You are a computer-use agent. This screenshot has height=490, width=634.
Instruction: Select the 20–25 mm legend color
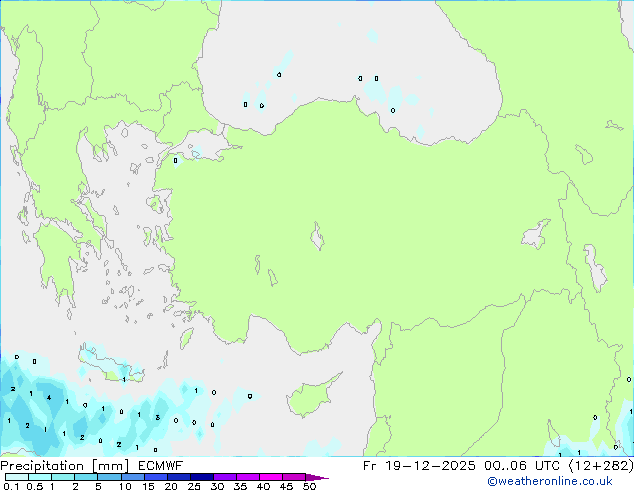179,477
